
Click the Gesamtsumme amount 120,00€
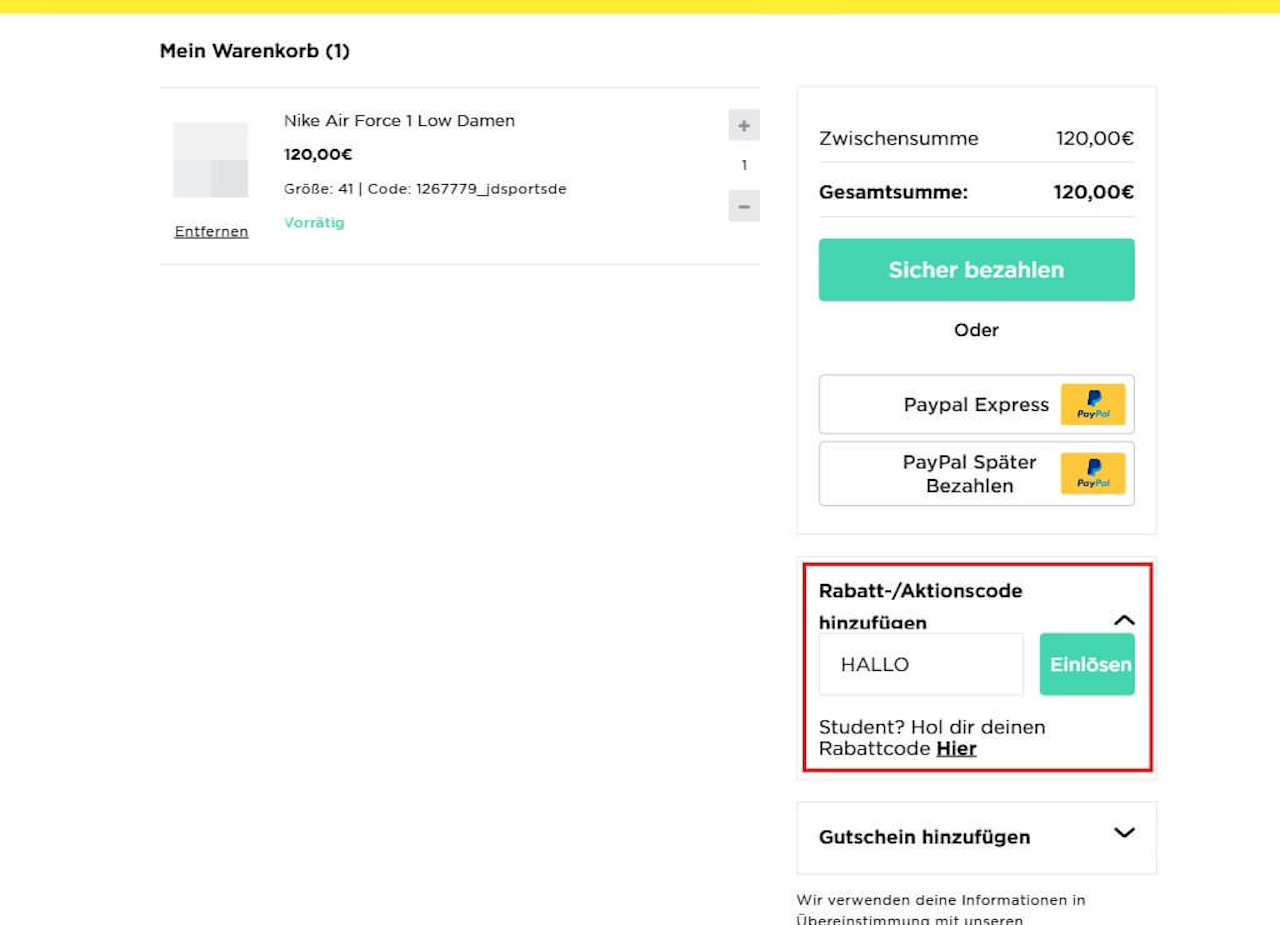tap(1094, 193)
